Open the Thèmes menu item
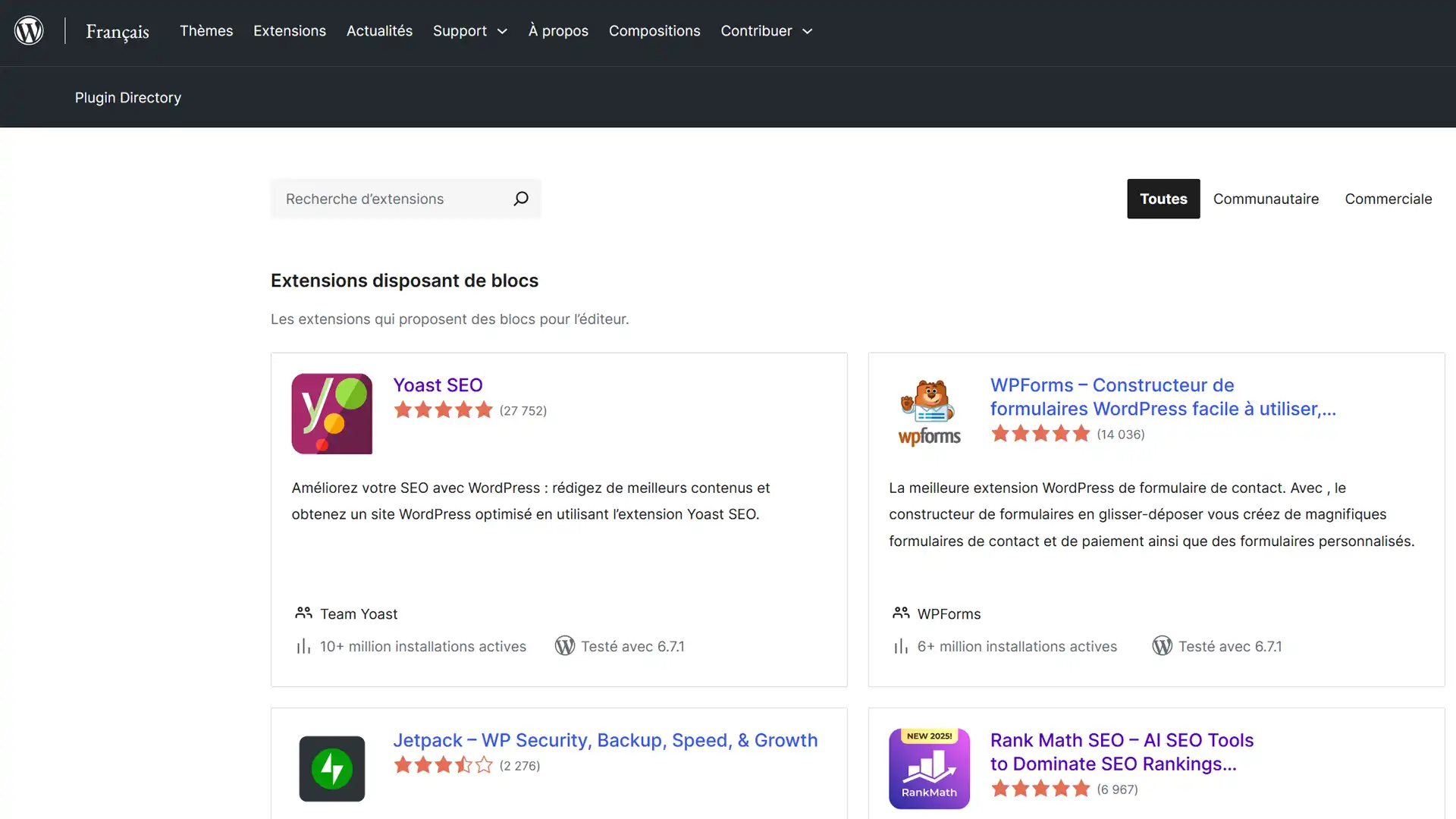The width and height of the screenshot is (1456, 819). [x=206, y=30]
